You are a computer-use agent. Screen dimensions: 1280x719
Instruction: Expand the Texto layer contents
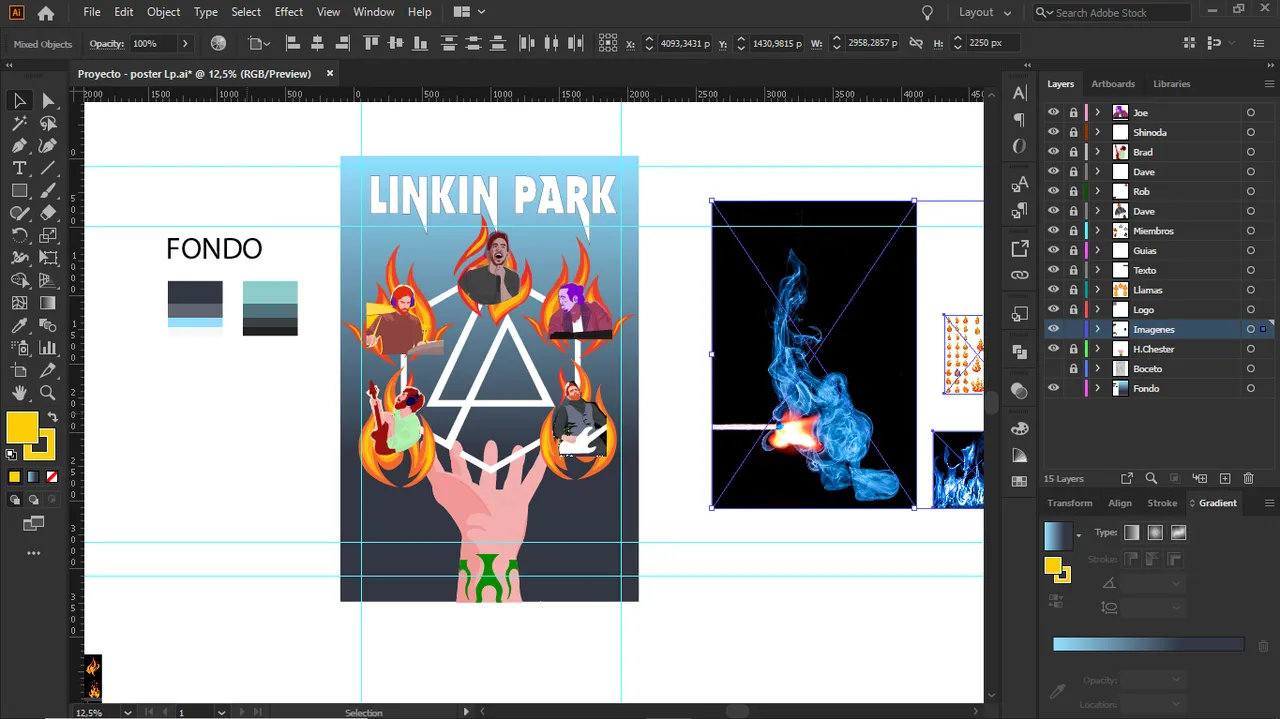tap(1097, 270)
